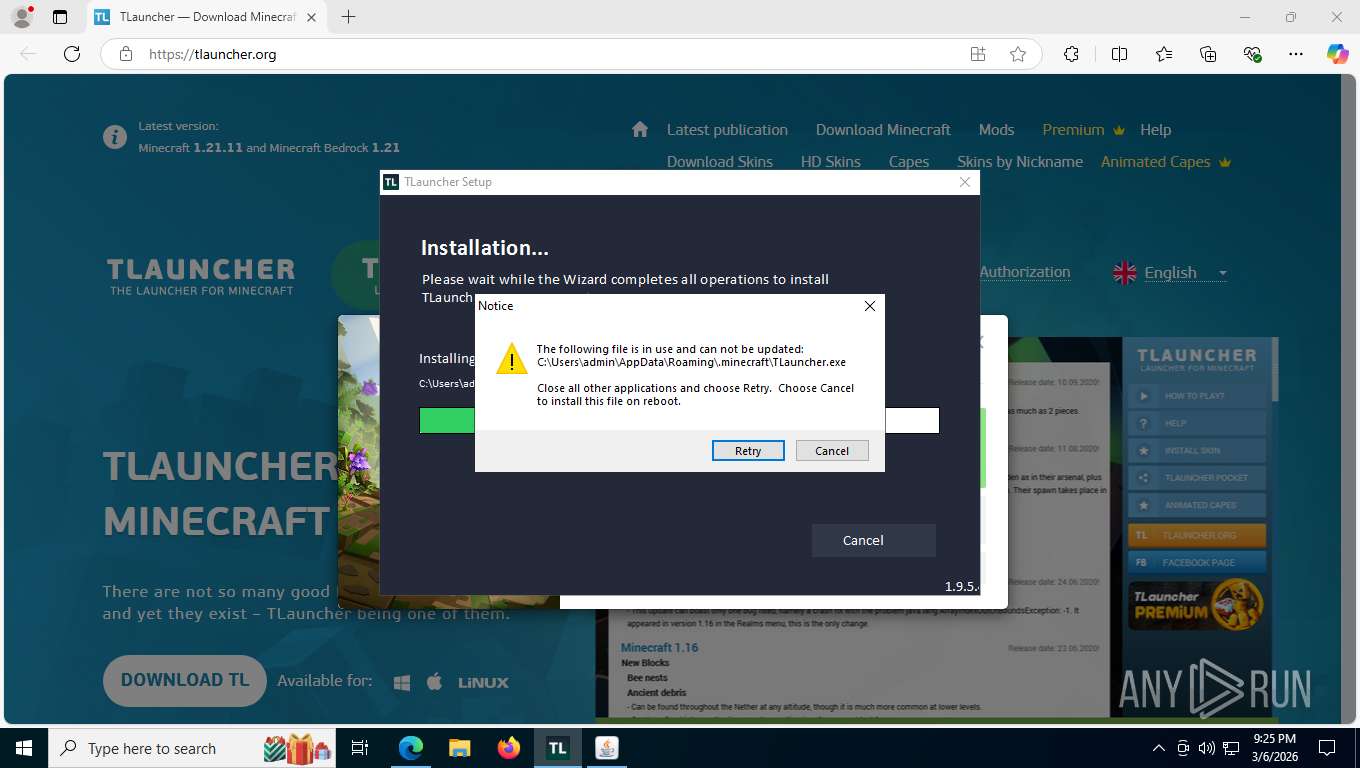Open Microsoft Edge from the taskbar
This screenshot has height=768, width=1360.
[x=411, y=748]
